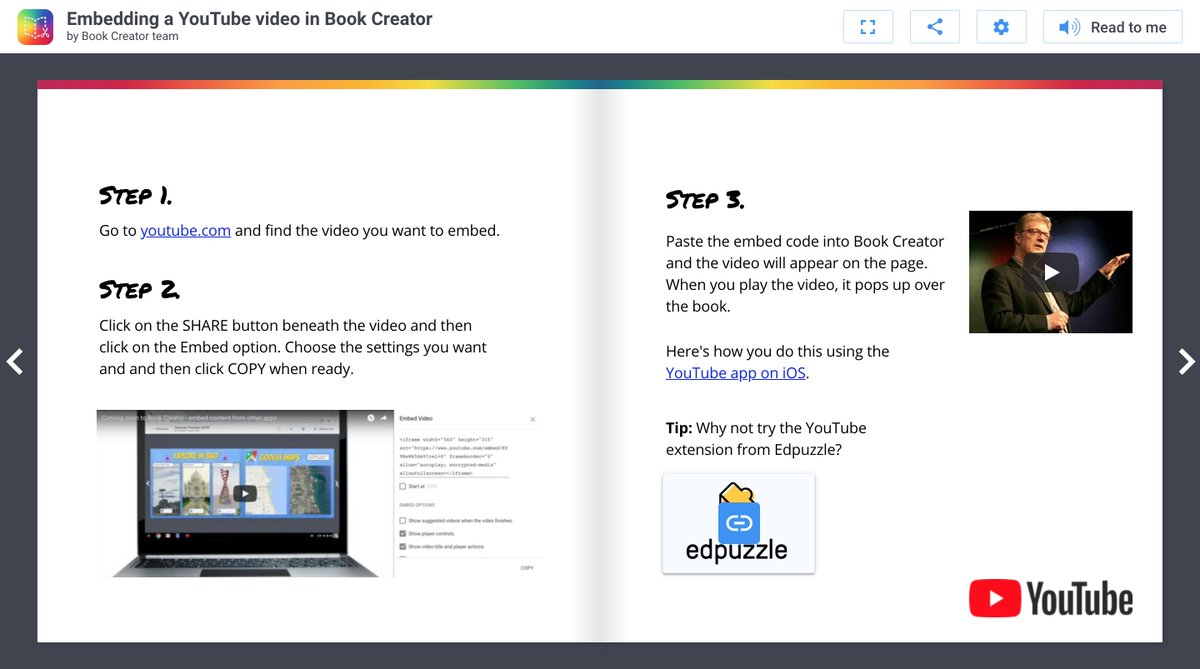The width and height of the screenshot is (1200, 669).
Task: Click the 'by Book Creator team' author text
Action: [x=123, y=37]
